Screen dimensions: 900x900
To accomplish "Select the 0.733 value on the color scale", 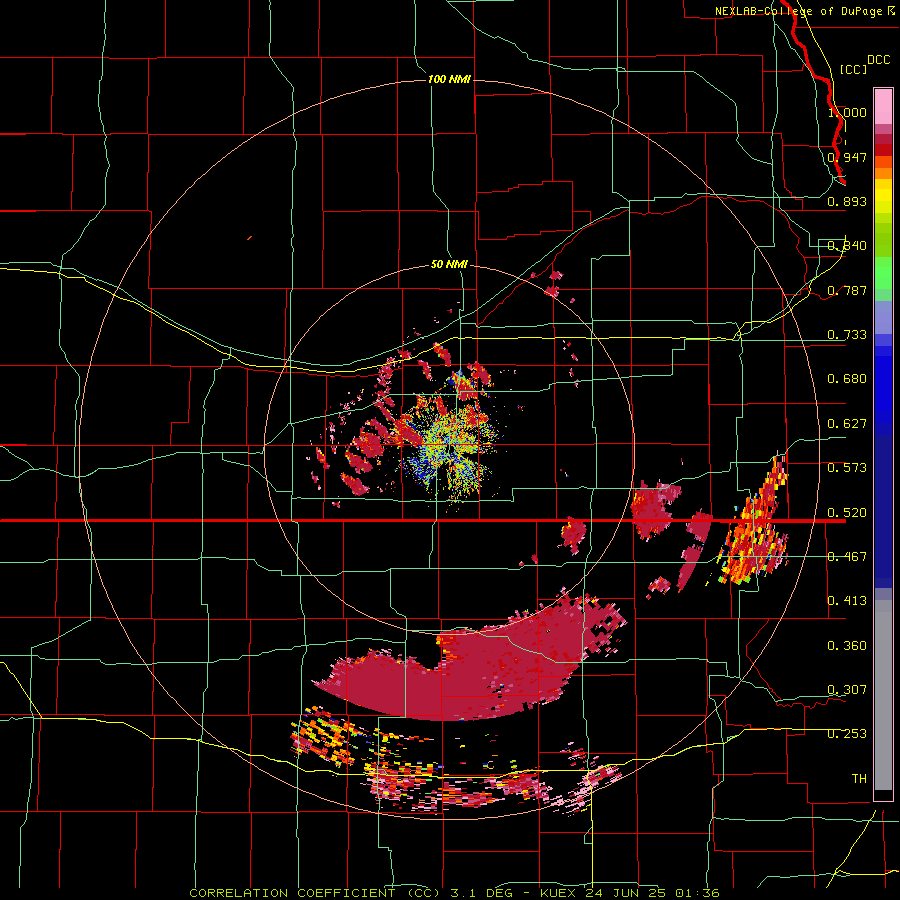I will (847, 335).
